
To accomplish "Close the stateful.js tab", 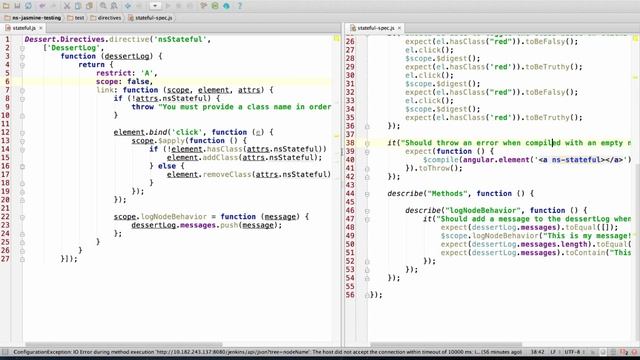I will coord(41,28).
